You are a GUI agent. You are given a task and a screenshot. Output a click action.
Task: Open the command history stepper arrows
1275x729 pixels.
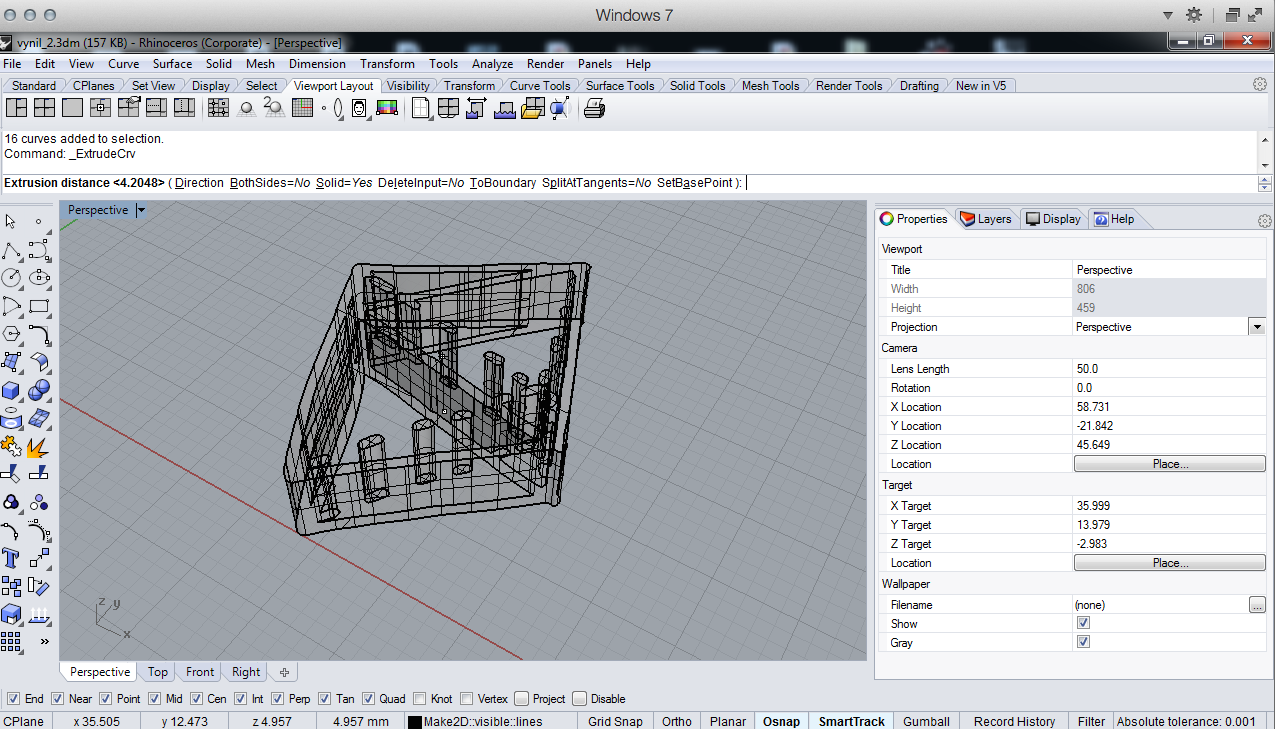pyautogui.click(x=1265, y=183)
